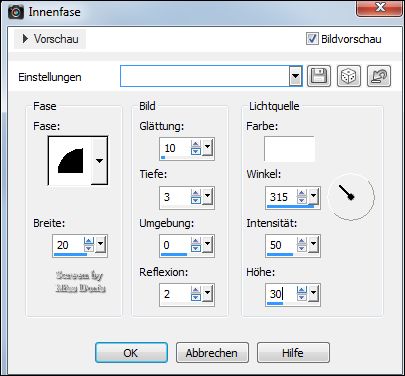Increase Höhe with the up spinner
Screen dimensions: 405x376
click(302, 290)
